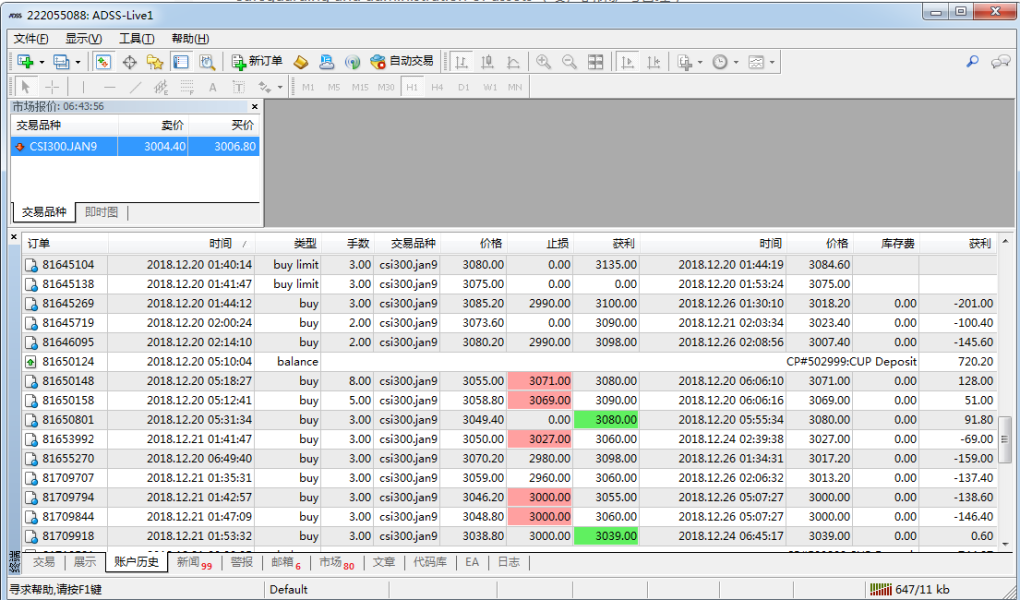1020x600 pixels.
Task: Expand the profiles dropdown arrow
Action: [x=77, y=62]
